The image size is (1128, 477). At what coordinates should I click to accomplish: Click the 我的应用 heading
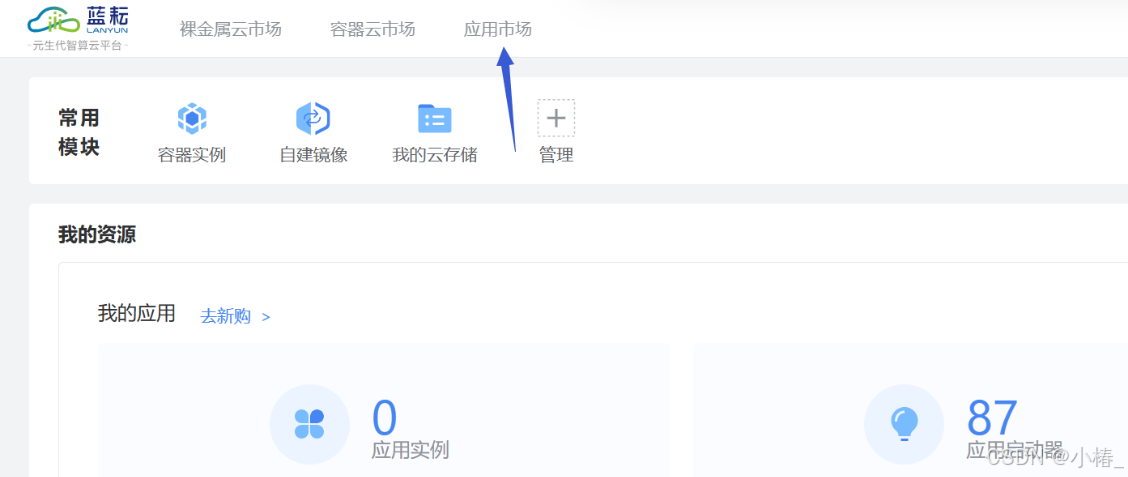pyautogui.click(x=137, y=314)
